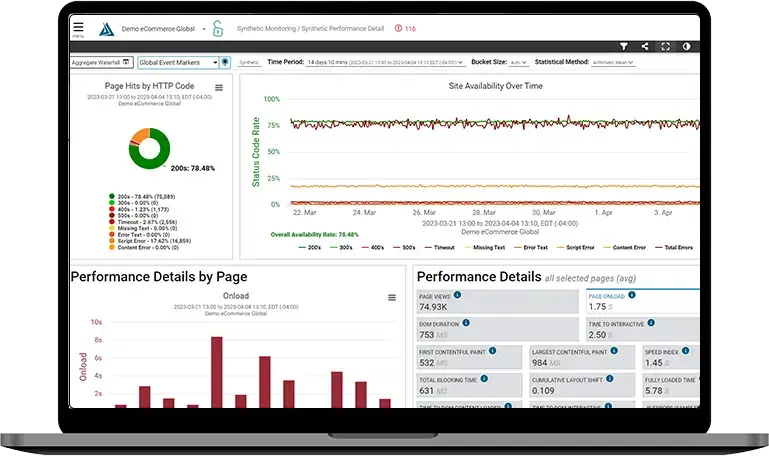The image size is (769, 456).
Task: Open the Onload chart hamburger menu
Action: 392,298
